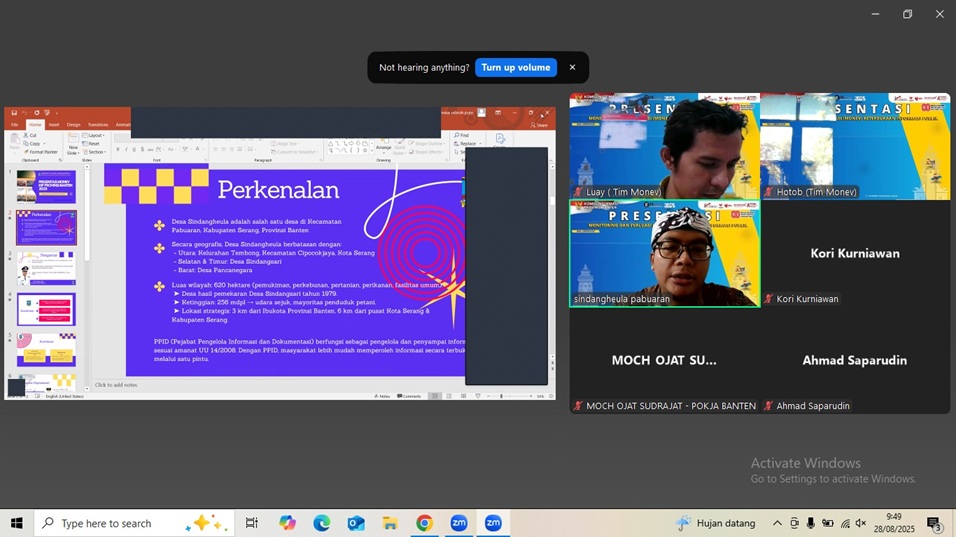This screenshot has width=956, height=537.
Task: Toggle Bold formatting
Action: pos(118,149)
